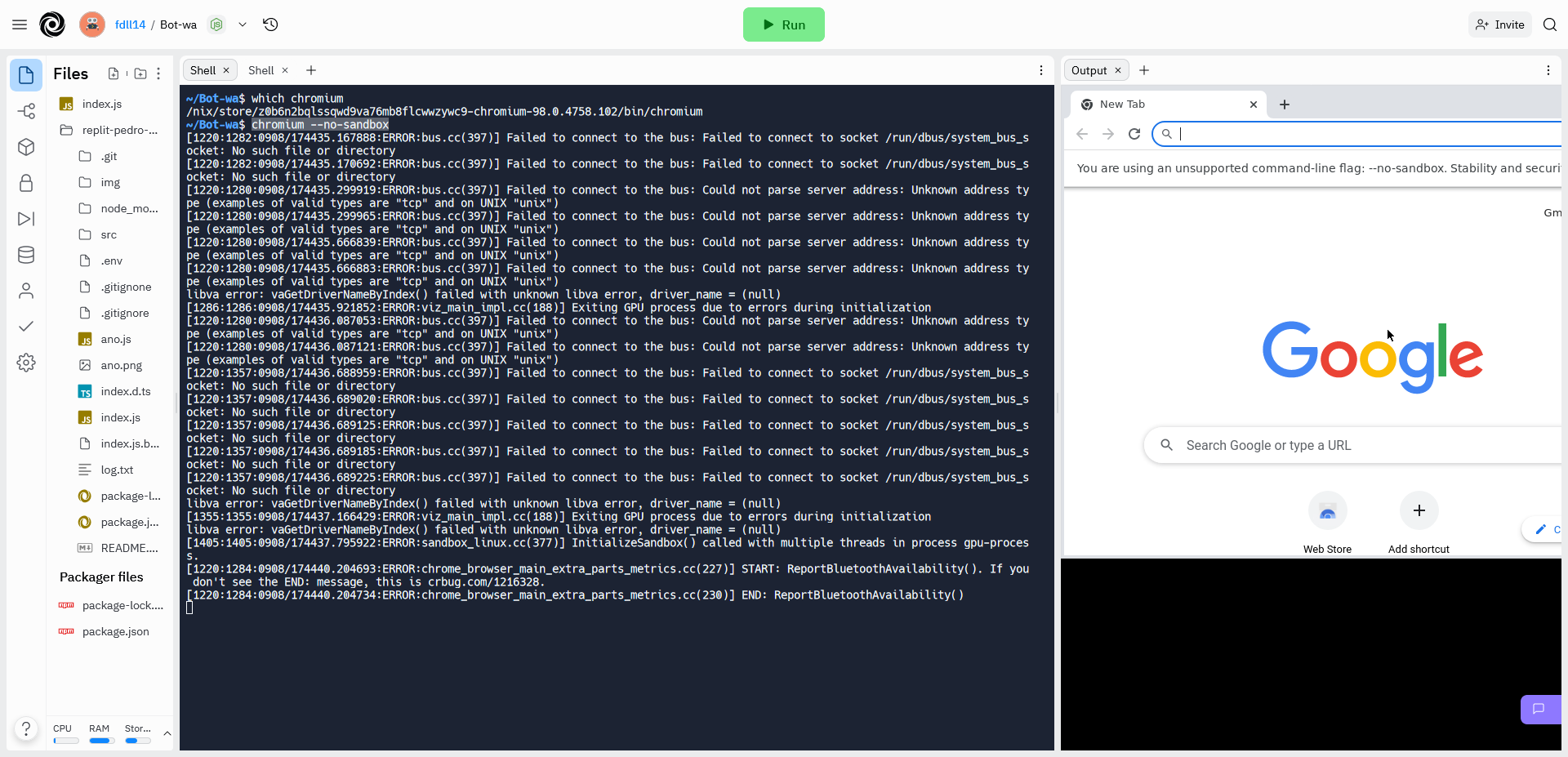Open the Secrets lock sidebar icon
Viewport: 1568px width, 757px height.
tap(26, 183)
